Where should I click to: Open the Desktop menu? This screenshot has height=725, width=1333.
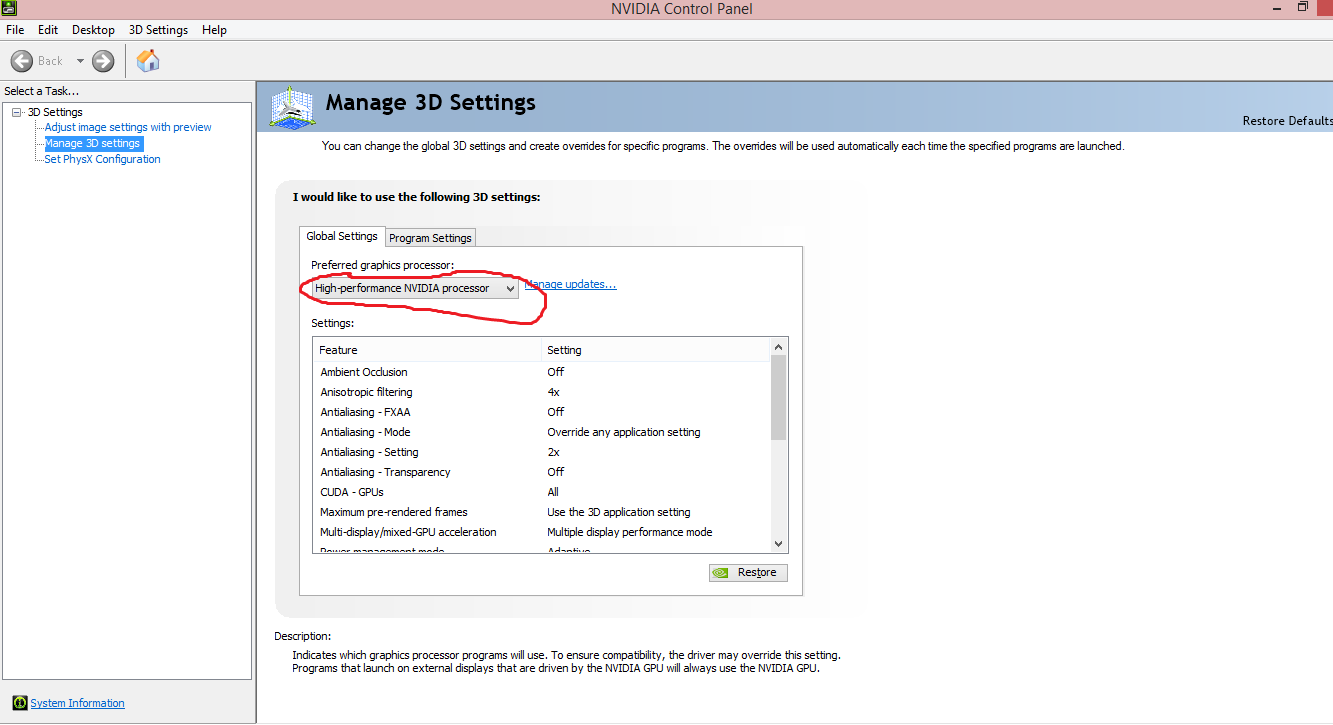(x=93, y=30)
